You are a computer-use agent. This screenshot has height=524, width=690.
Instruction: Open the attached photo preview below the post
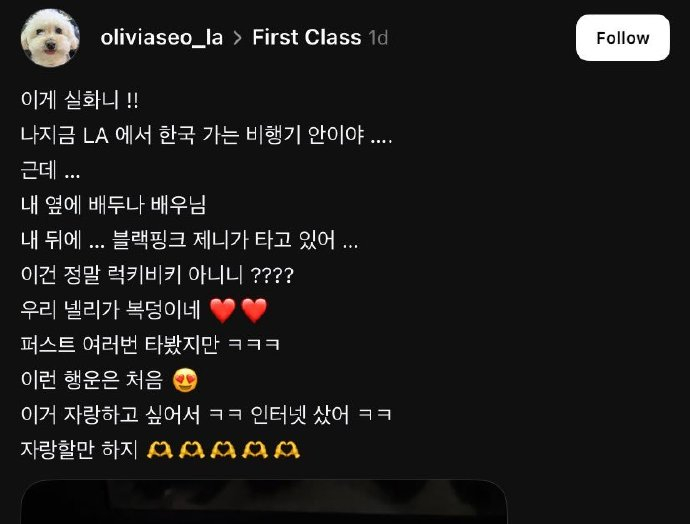pos(264,502)
